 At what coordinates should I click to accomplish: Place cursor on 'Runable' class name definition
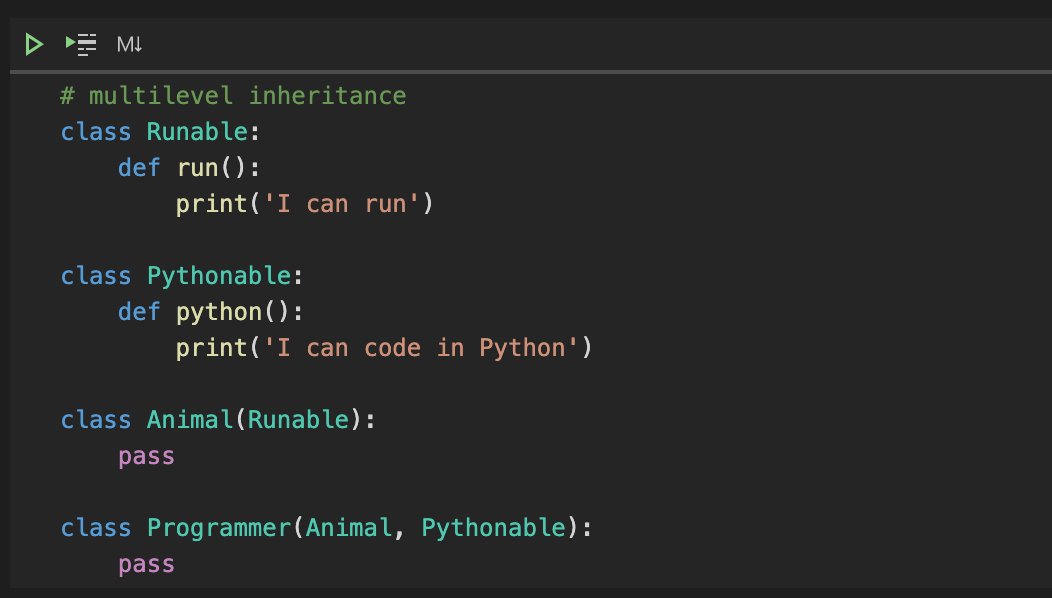point(197,132)
